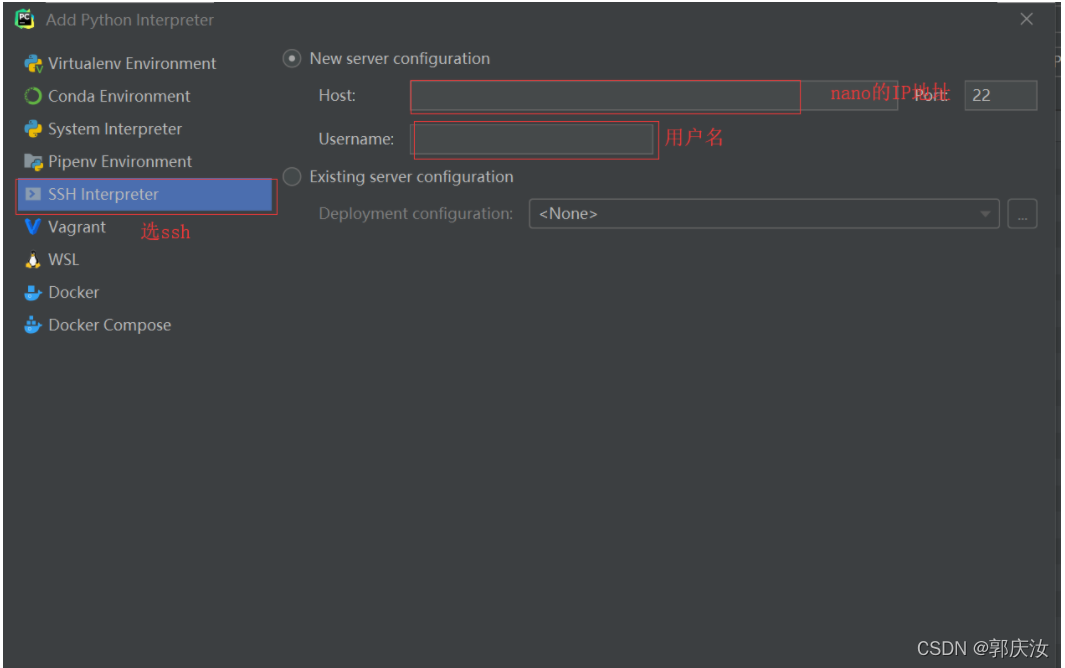Select New server configuration radio button

292,58
